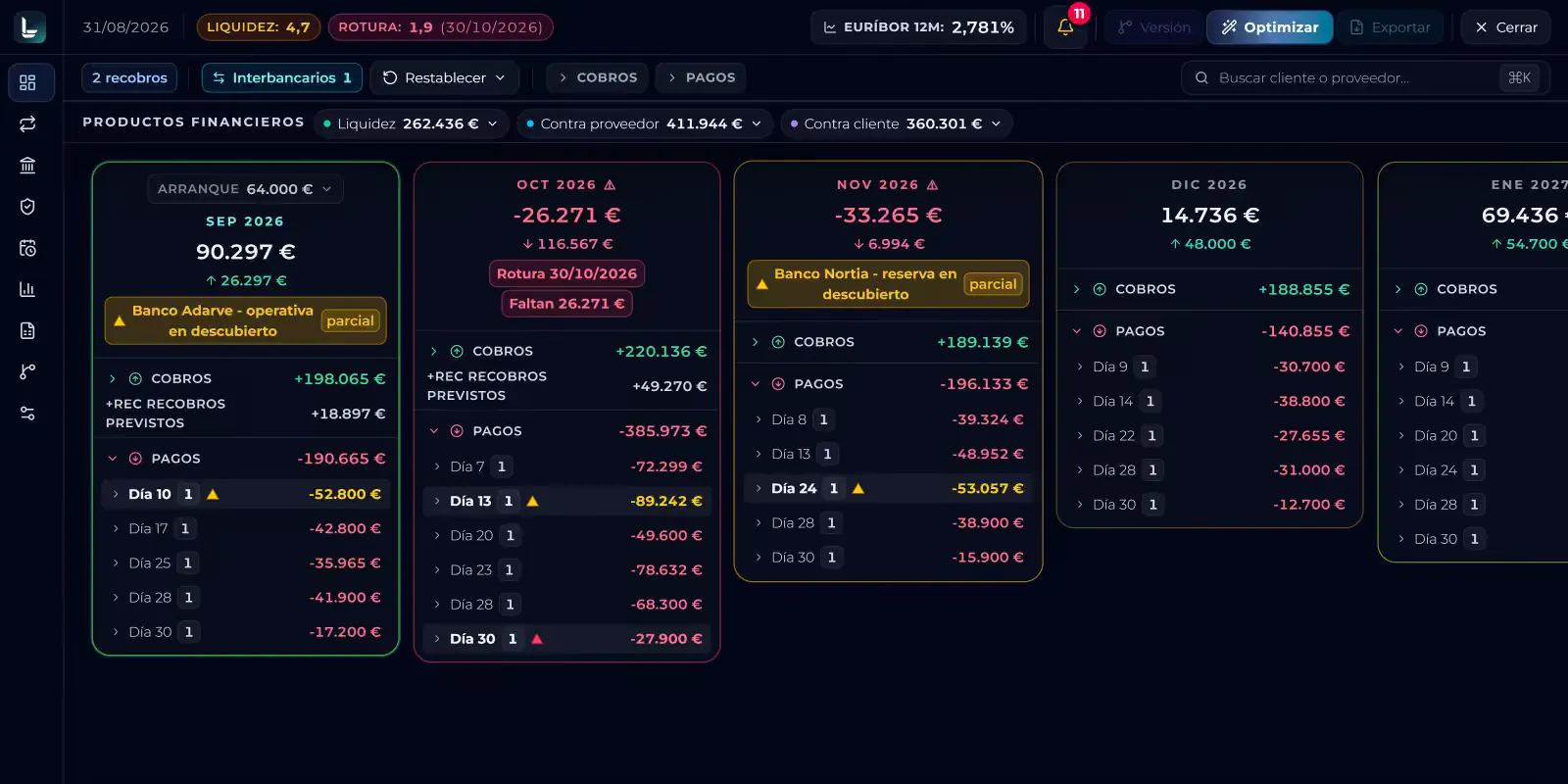Expand COBROS section in OCT 2026 card
The height and width of the screenshot is (784, 1568).
[x=567, y=351]
